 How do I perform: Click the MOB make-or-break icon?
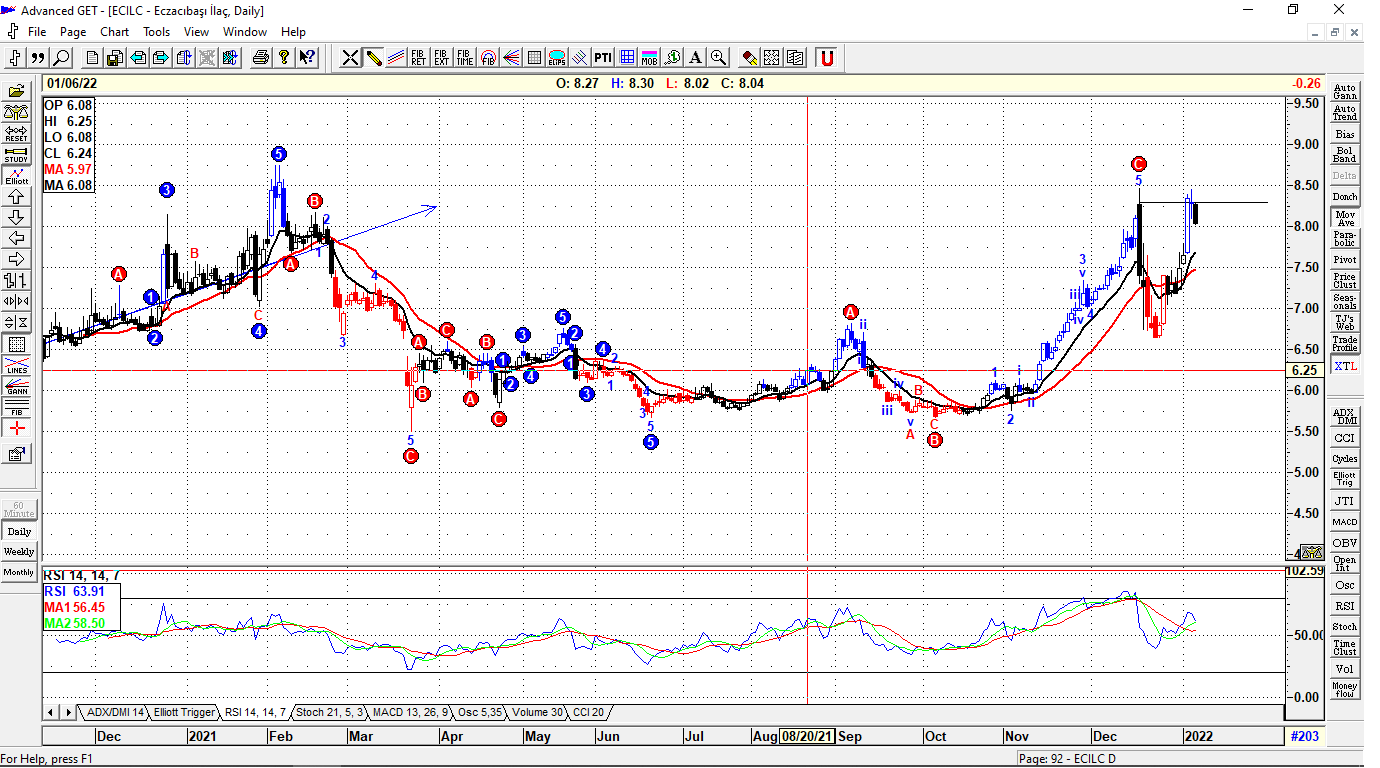(x=649, y=58)
